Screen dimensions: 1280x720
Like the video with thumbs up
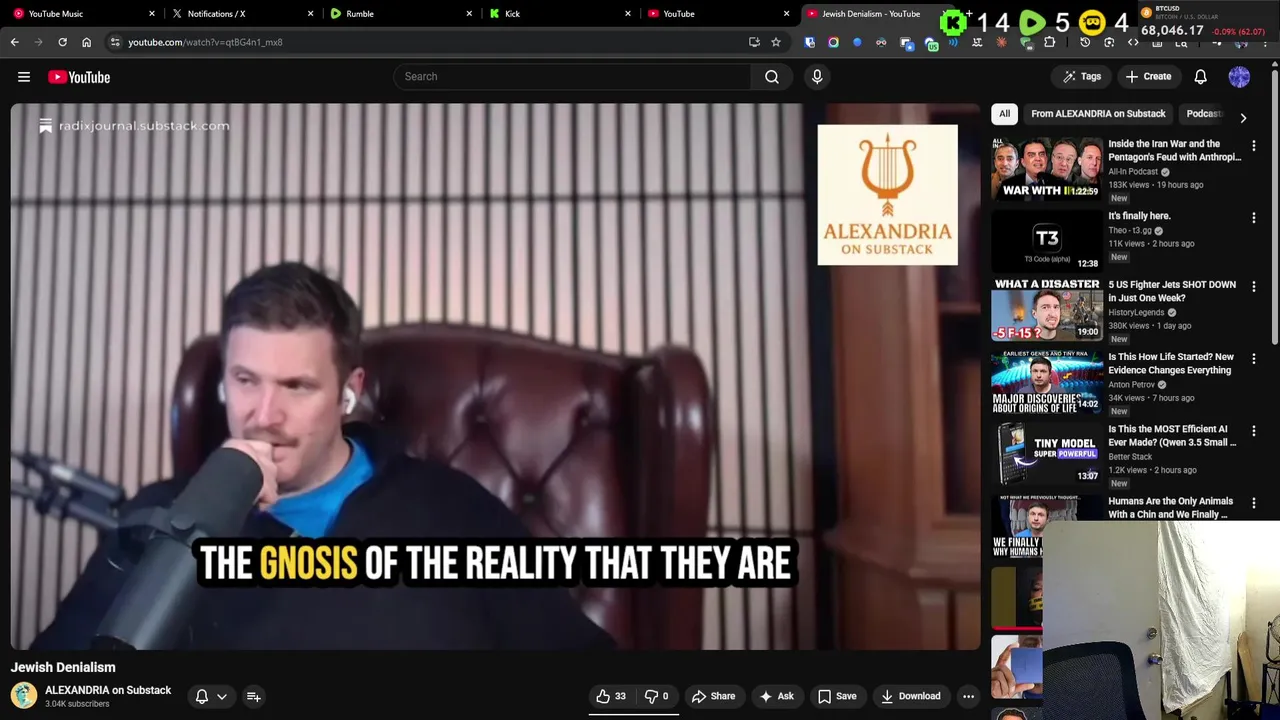coord(611,696)
